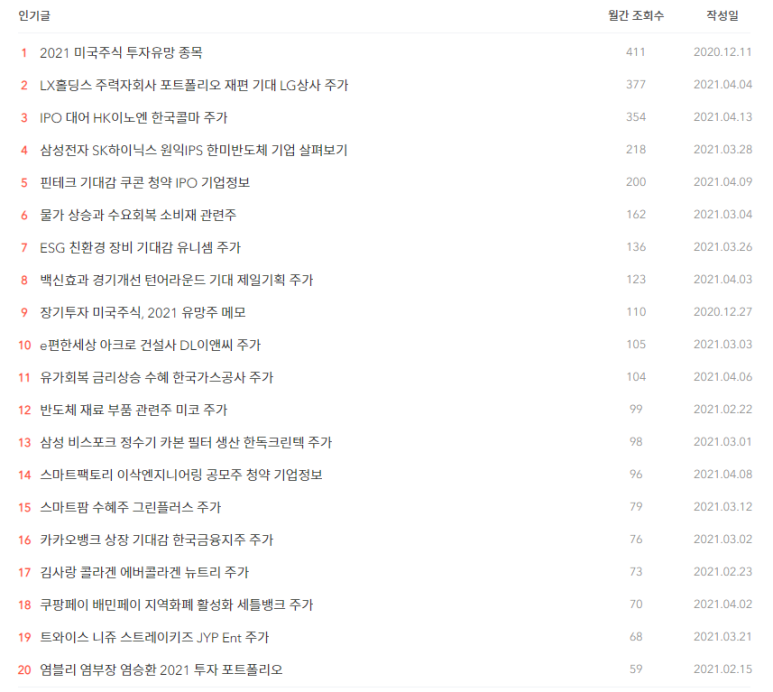Click monthly view count 218
This screenshot has height=692, width=773.
pos(636,150)
